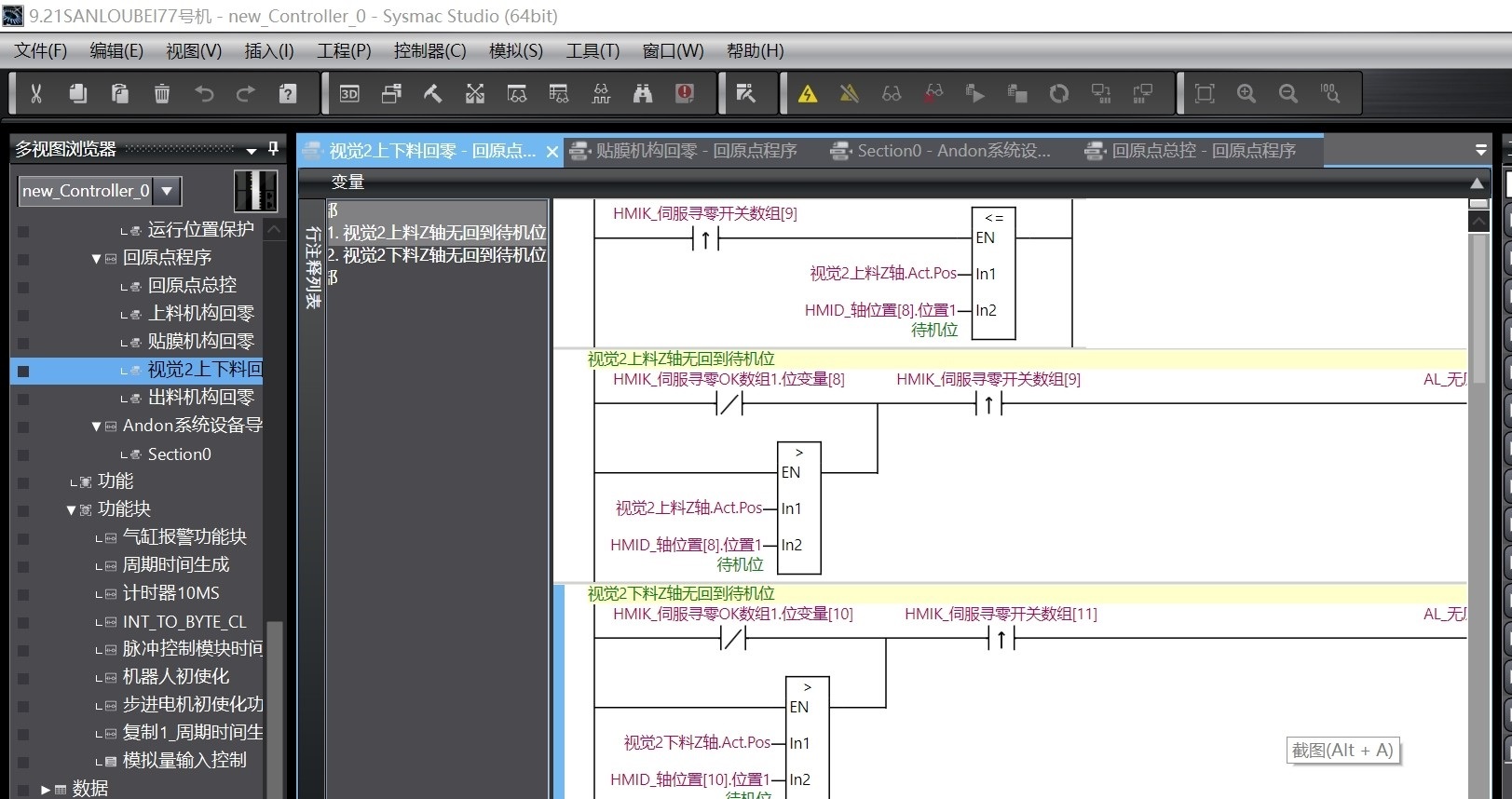Open the new_Controller_0 dropdown
Viewport: 1512px width, 799px height.
pos(167,191)
